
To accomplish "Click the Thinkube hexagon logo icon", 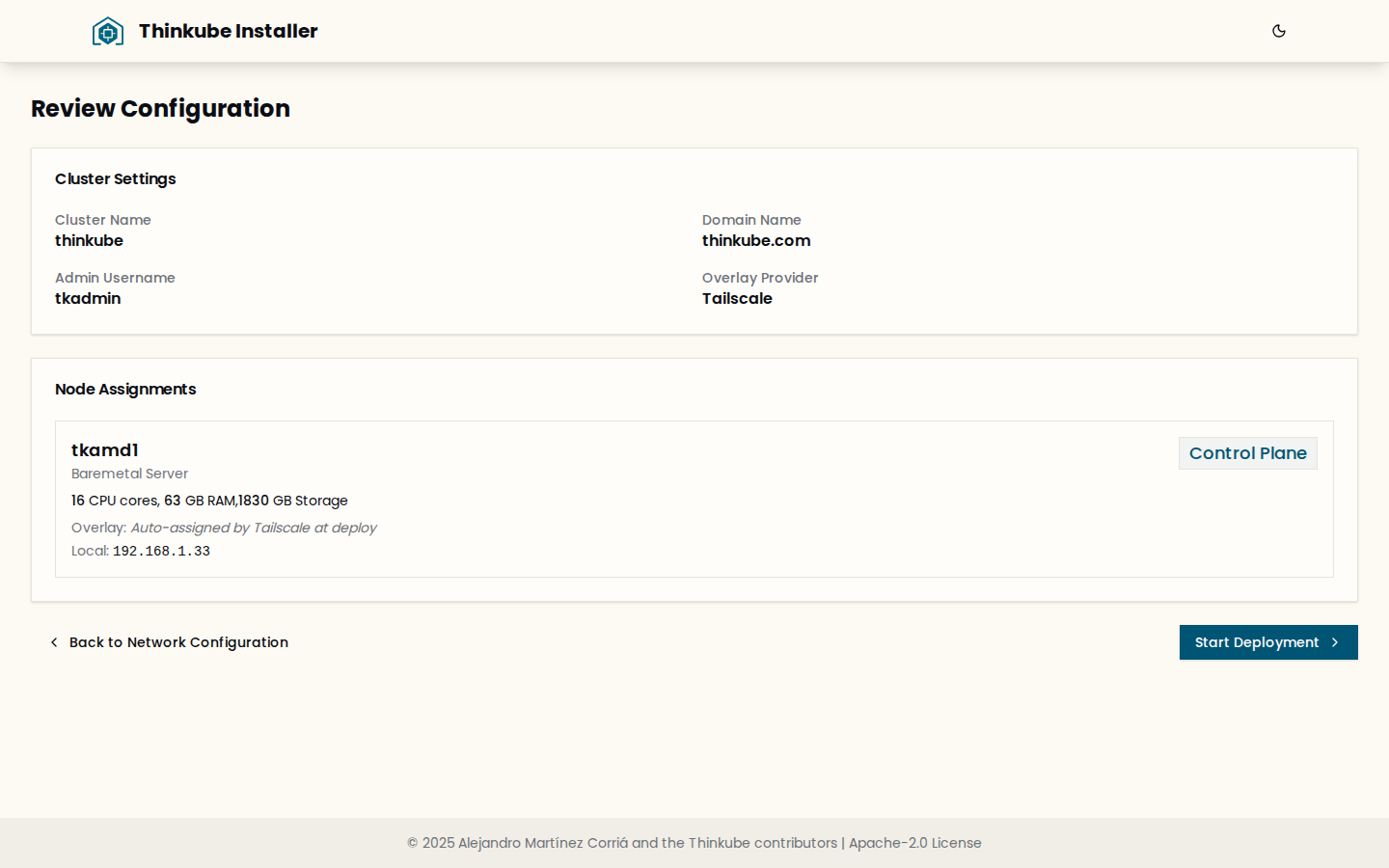I will point(108,31).
